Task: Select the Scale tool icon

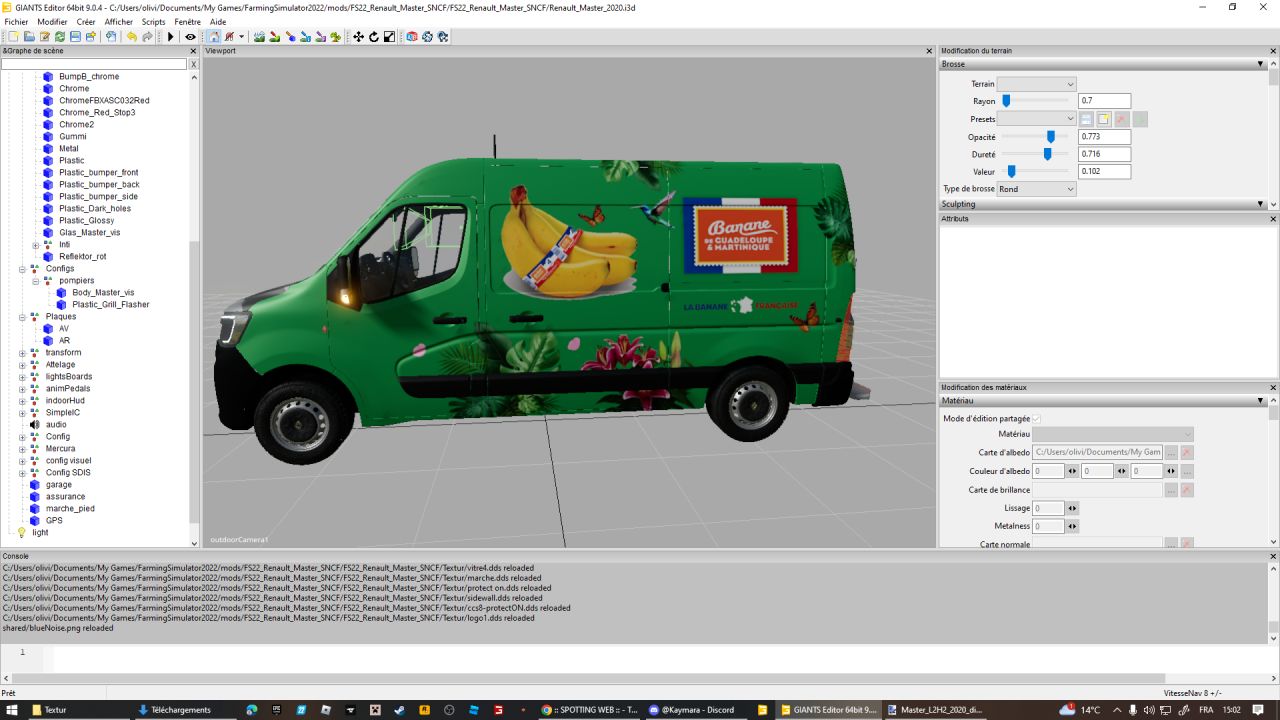Action: 389,37
